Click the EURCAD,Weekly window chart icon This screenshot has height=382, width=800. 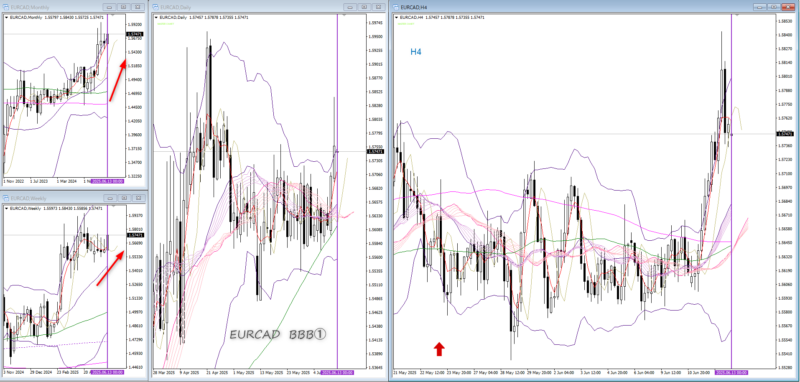[6, 198]
